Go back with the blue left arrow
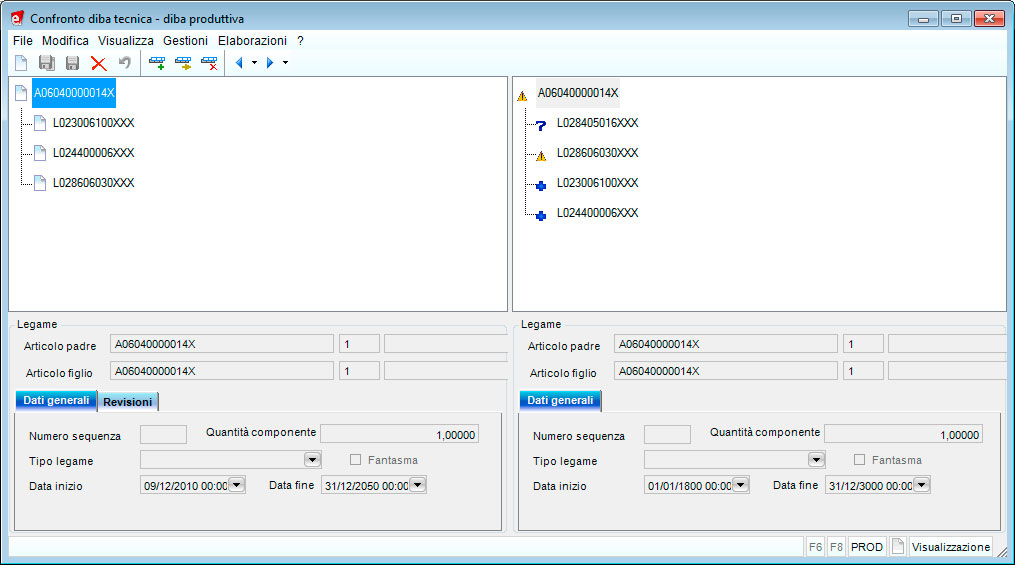1015x565 pixels. tap(239, 63)
